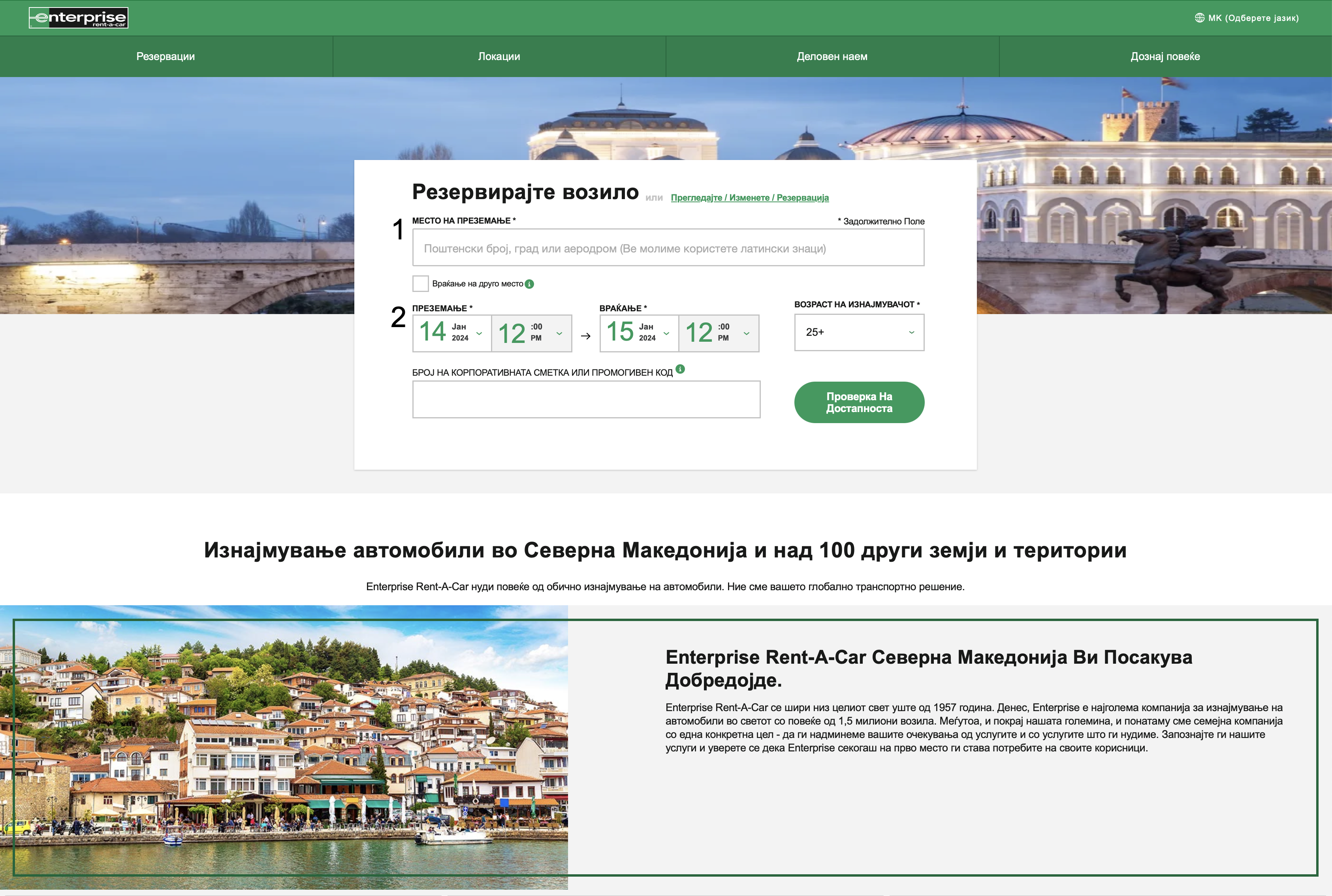The height and width of the screenshot is (896, 1332).
Task: Click the corporate account or promo code field
Action: [586, 399]
